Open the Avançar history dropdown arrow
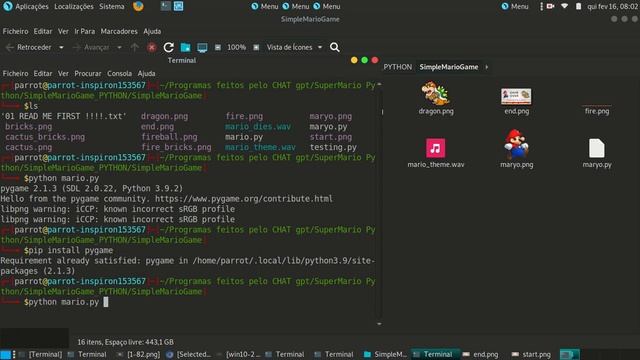The width and height of the screenshot is (640, 360). tap(119, 47)
